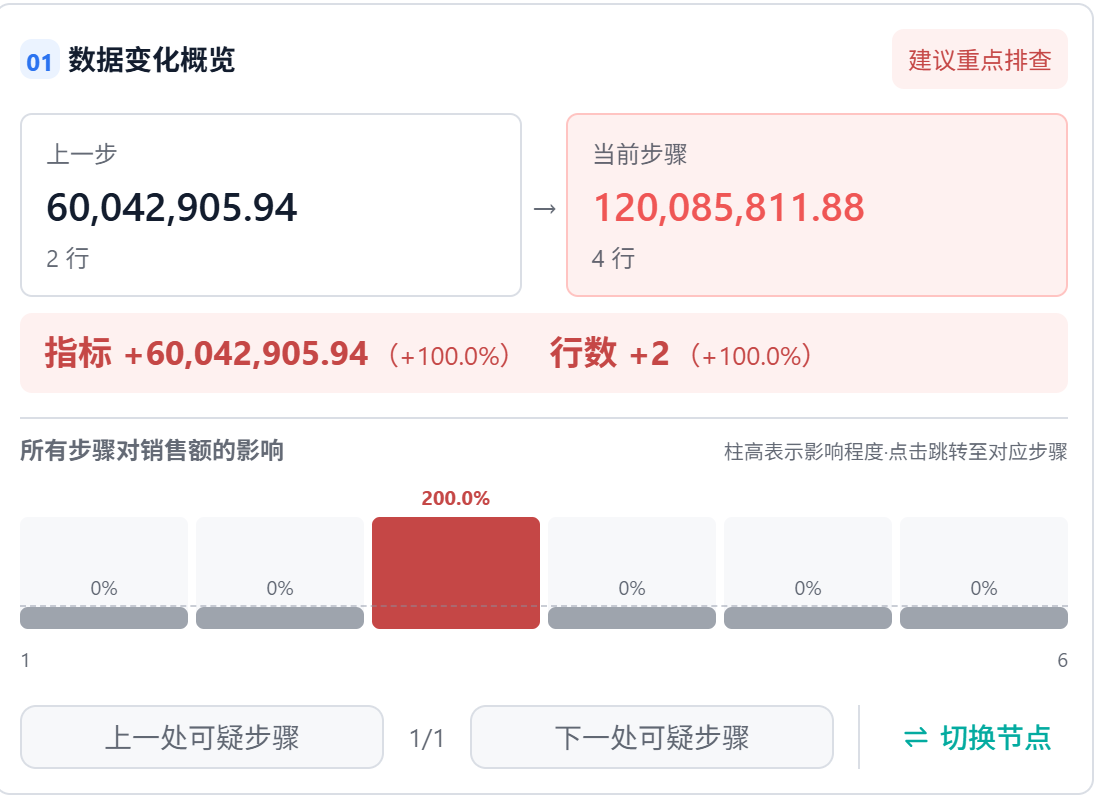The image size is (1113, 797).
Task: Select the fifth step's 0% impact bar
Action: tap(808, 573)
